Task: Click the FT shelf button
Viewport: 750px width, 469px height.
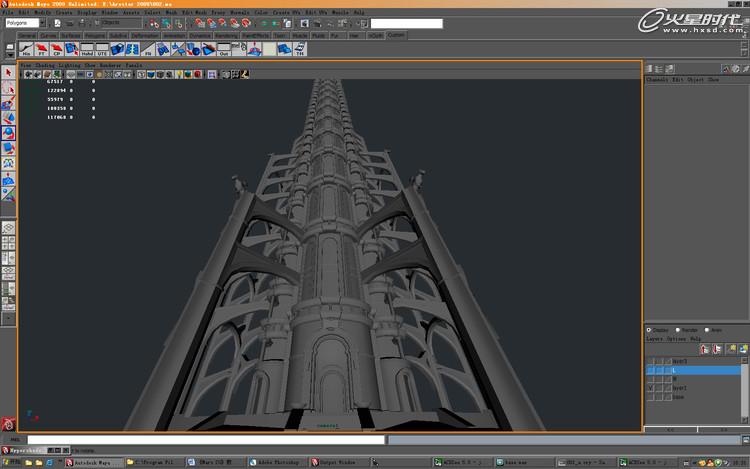Action: pyautogui.click(x=42, y=49)
